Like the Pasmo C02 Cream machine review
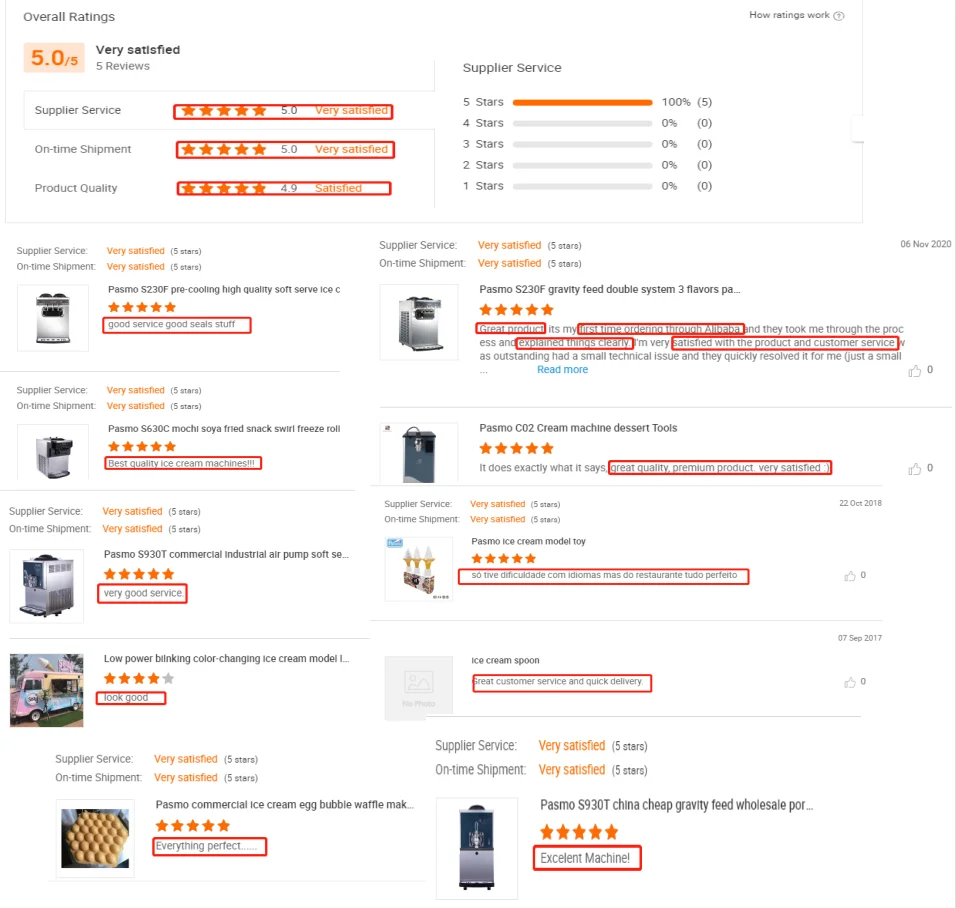Viewport: 956px width, 908px height. (915, 469)
